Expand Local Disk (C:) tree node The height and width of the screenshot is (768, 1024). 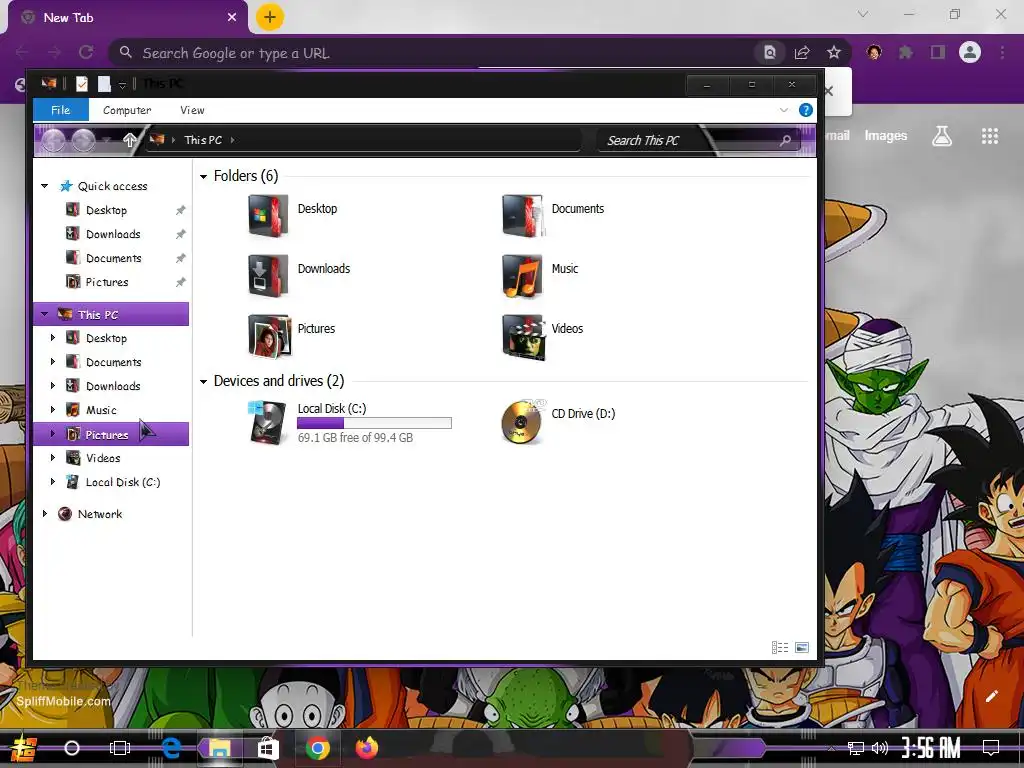(53, 482)
